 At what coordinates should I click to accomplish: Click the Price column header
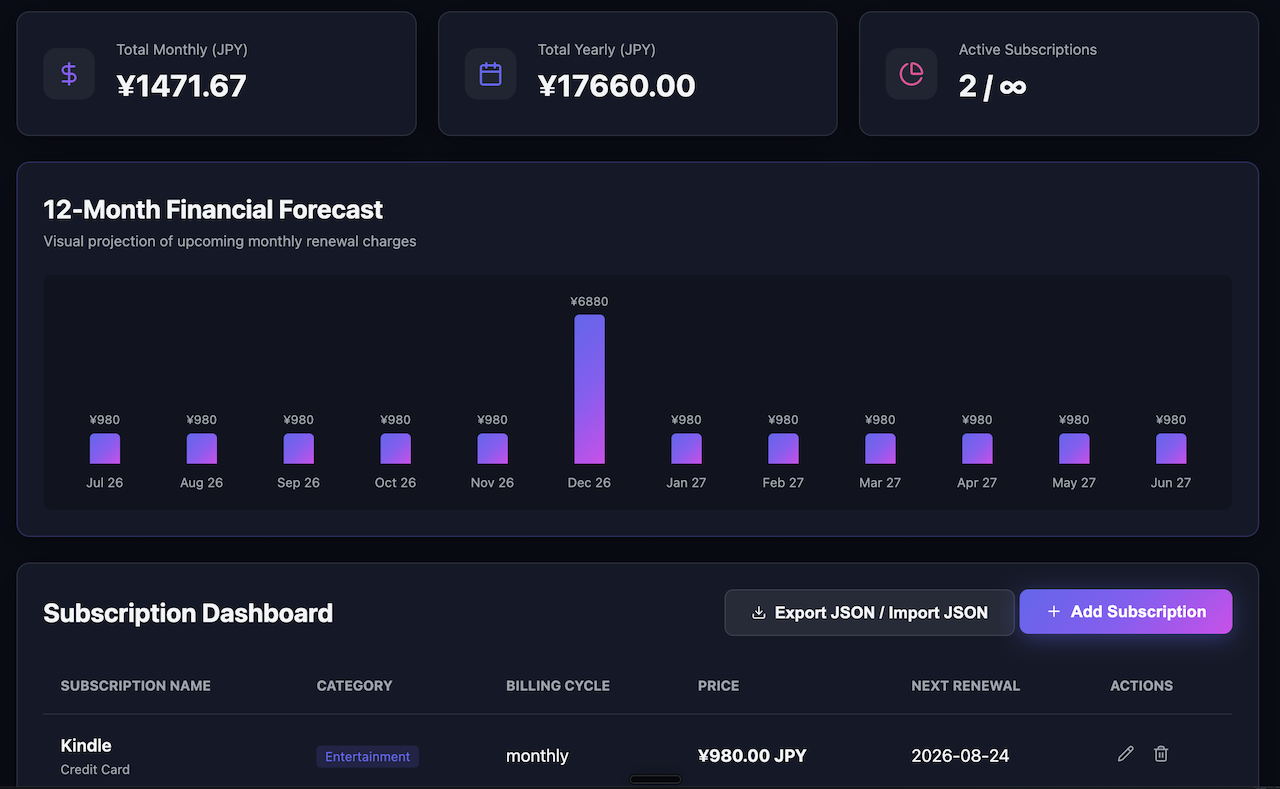point(719,686)
